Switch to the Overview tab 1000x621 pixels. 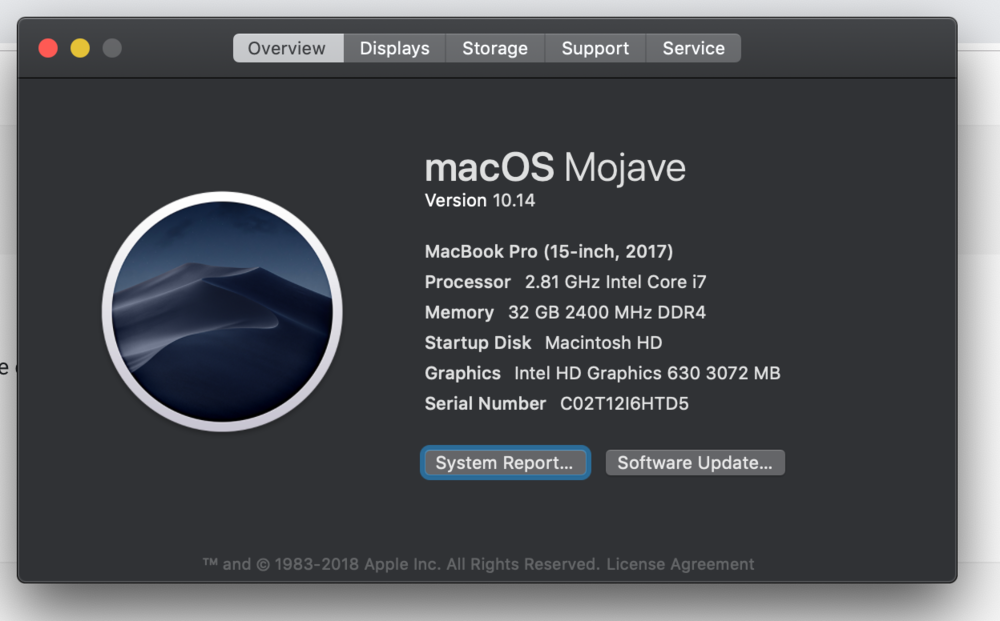(x=287, y=48)
